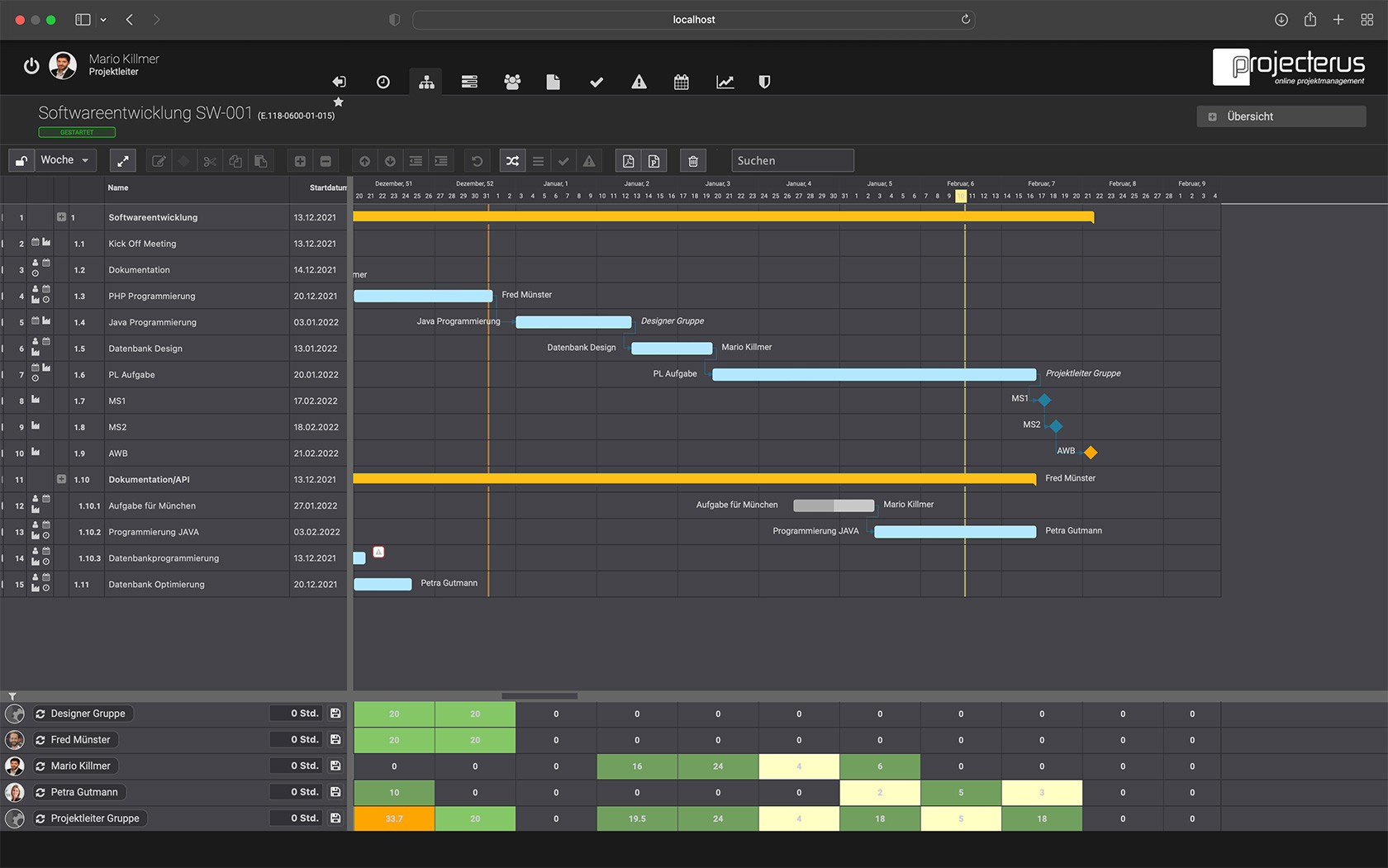The image size is (1388, 868).
Task: Click the resource filter funnel icon
Action: (x=12, y=696)
